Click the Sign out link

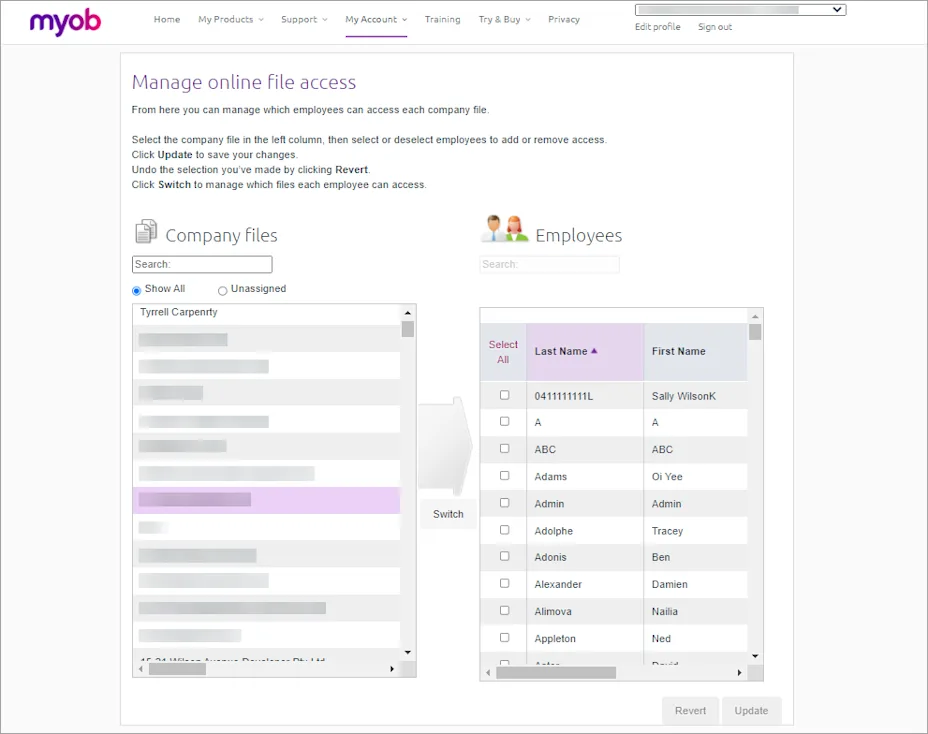coord(715,27)
